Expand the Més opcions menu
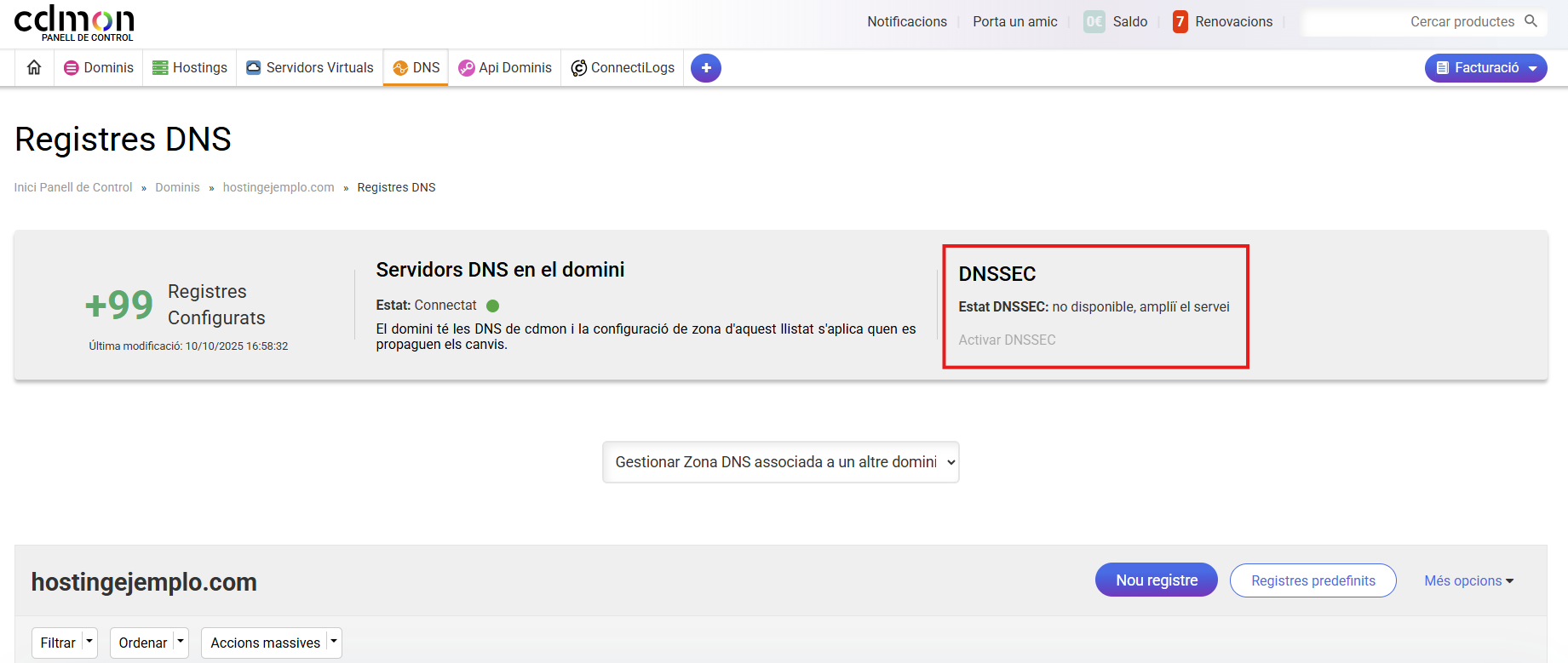 [1468, 580]
